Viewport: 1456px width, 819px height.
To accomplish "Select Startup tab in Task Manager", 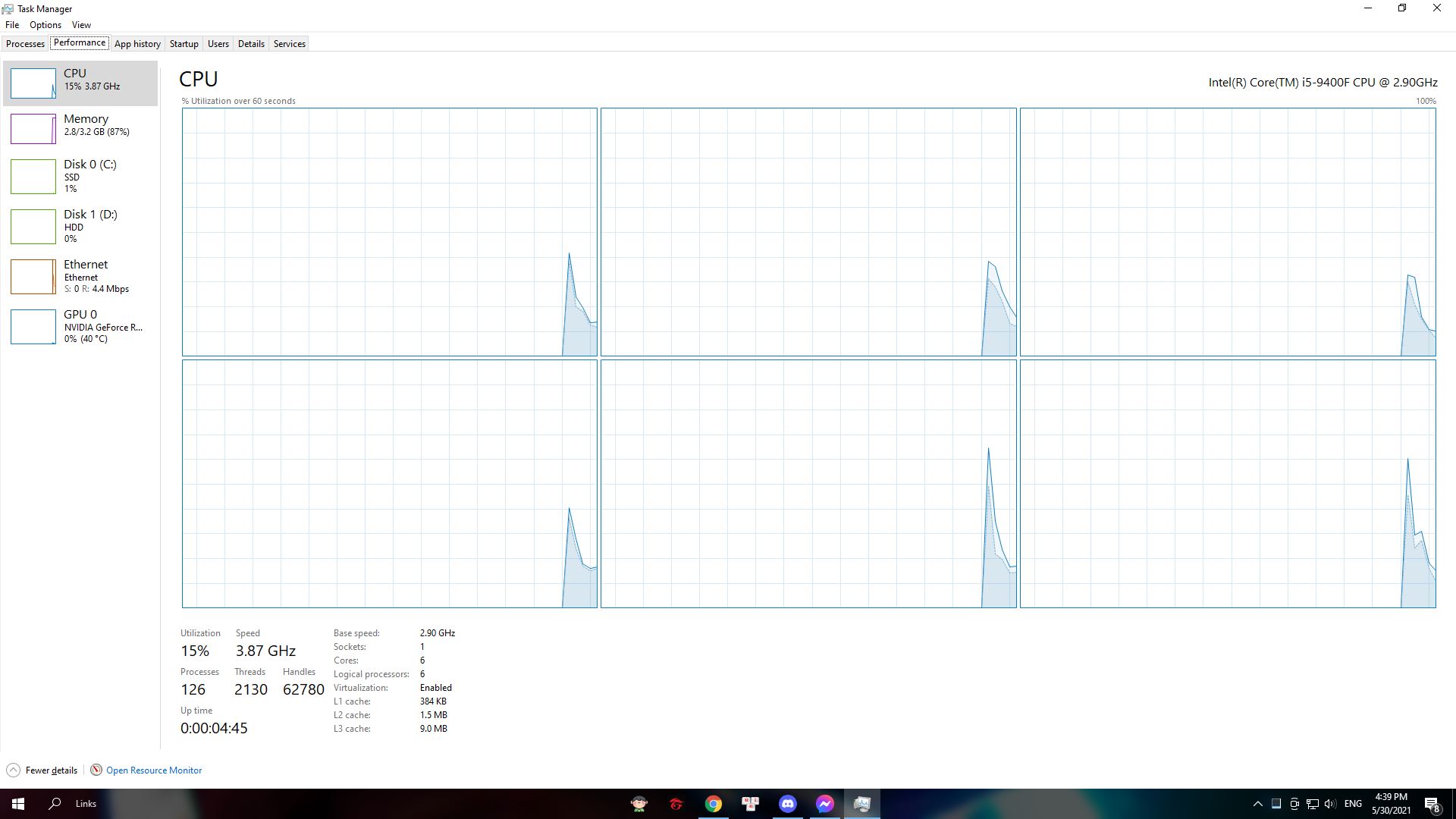I will pyautogui.click(x=183, y=43).
